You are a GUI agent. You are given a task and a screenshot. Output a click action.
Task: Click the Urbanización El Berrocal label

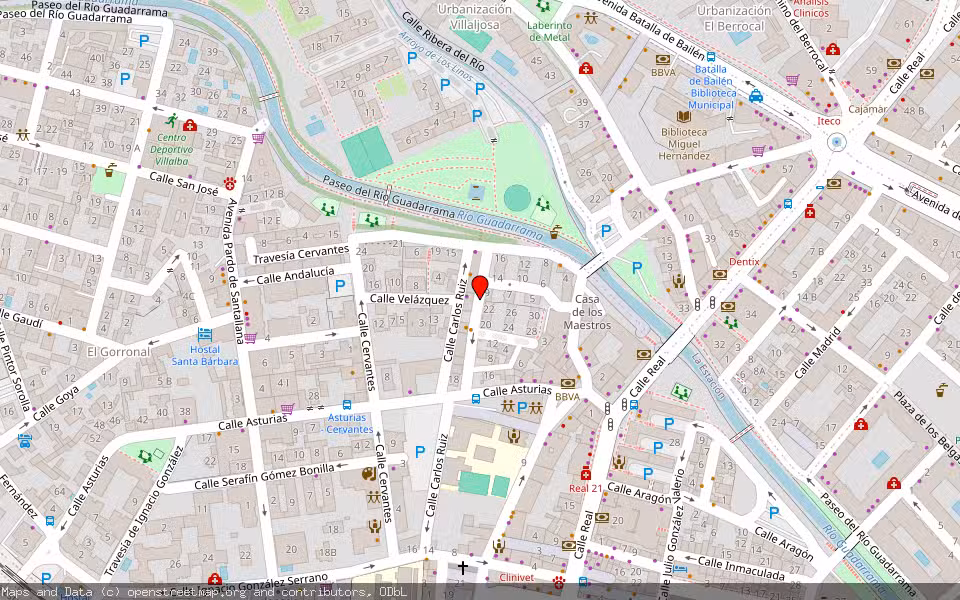[733, 18]
